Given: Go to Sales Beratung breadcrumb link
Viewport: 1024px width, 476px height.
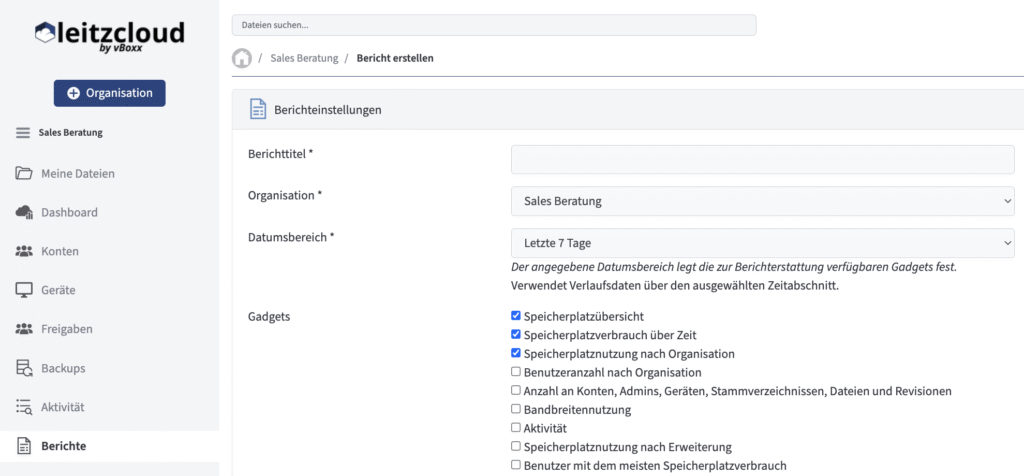Looking at the screenshot, I should 304,58.
